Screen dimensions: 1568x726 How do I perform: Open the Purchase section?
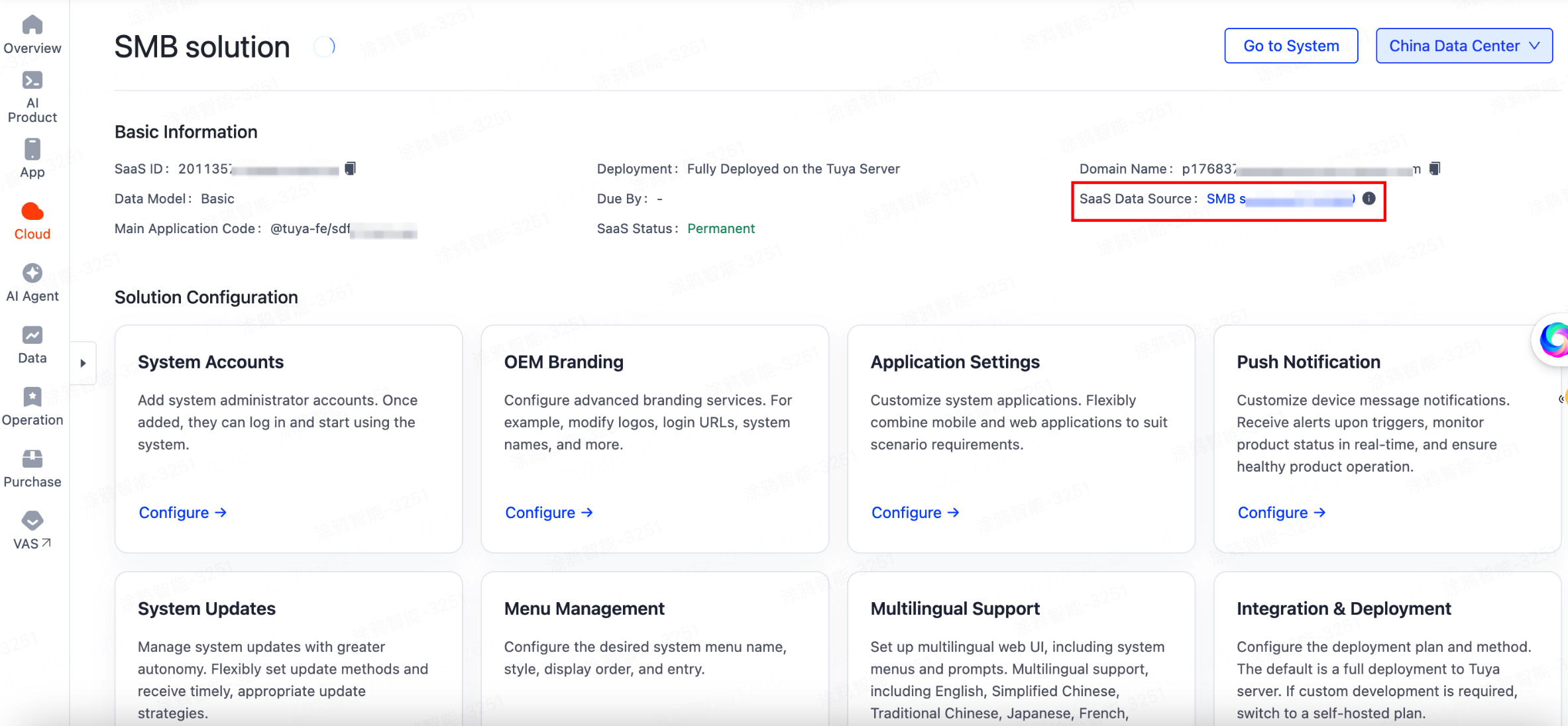coord(32,459)
